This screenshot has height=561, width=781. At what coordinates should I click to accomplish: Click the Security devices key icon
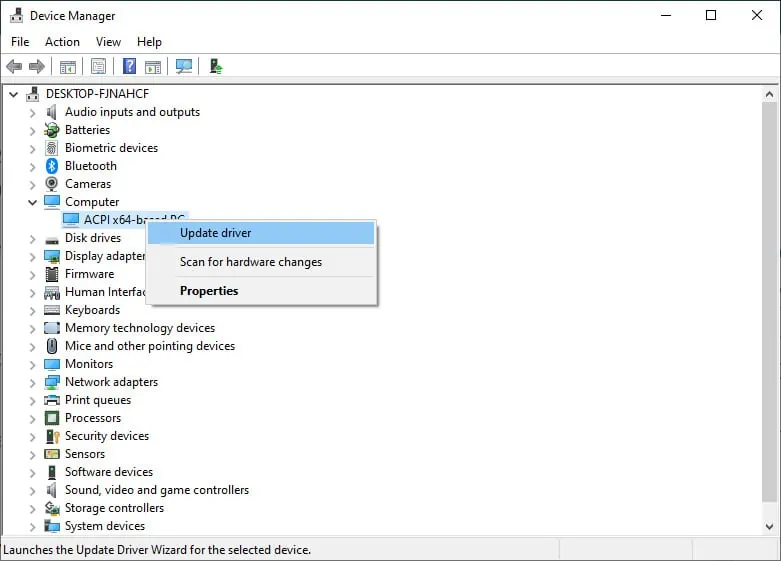52,436
